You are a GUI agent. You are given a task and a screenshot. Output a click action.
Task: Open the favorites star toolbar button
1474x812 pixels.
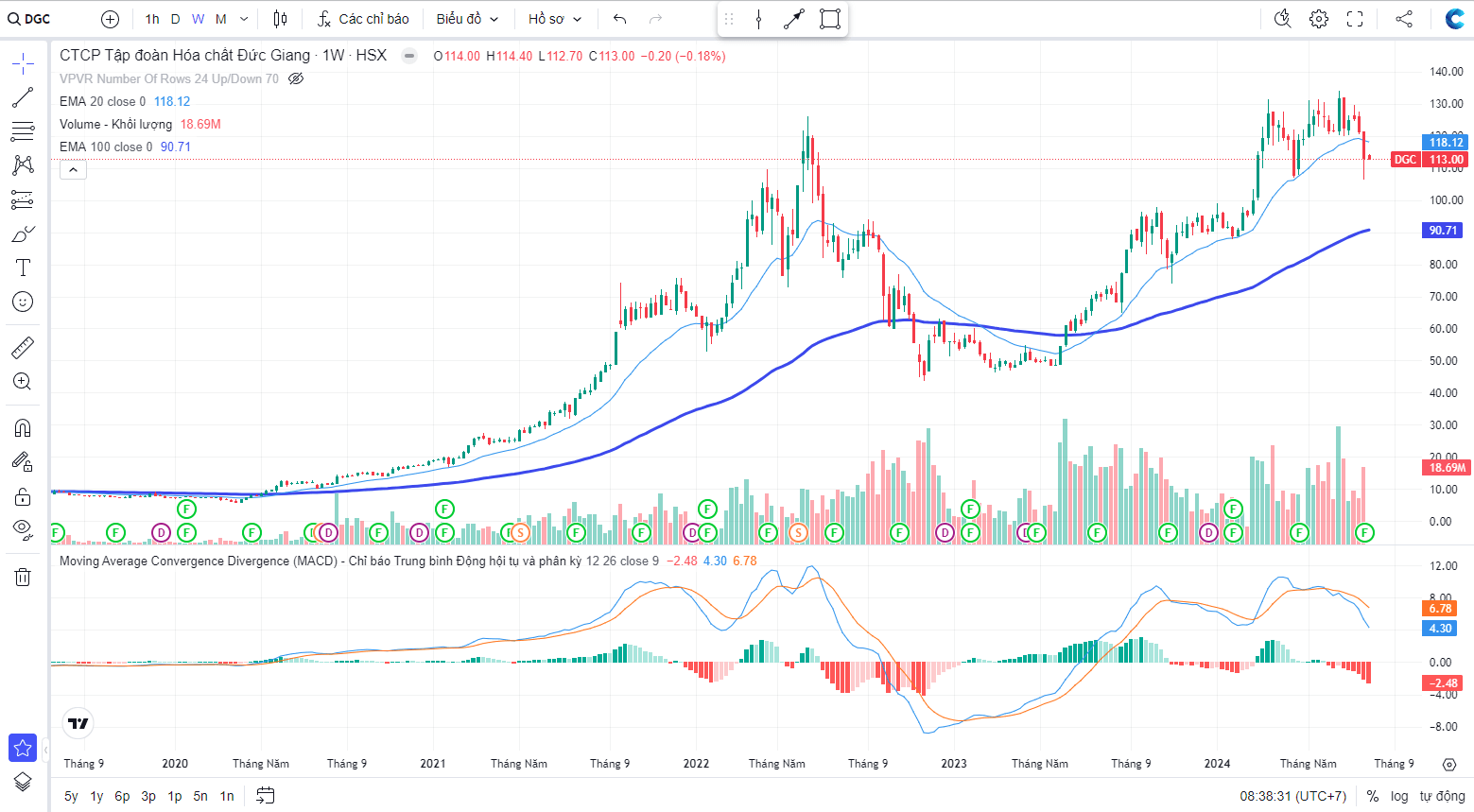click(23, 748)
